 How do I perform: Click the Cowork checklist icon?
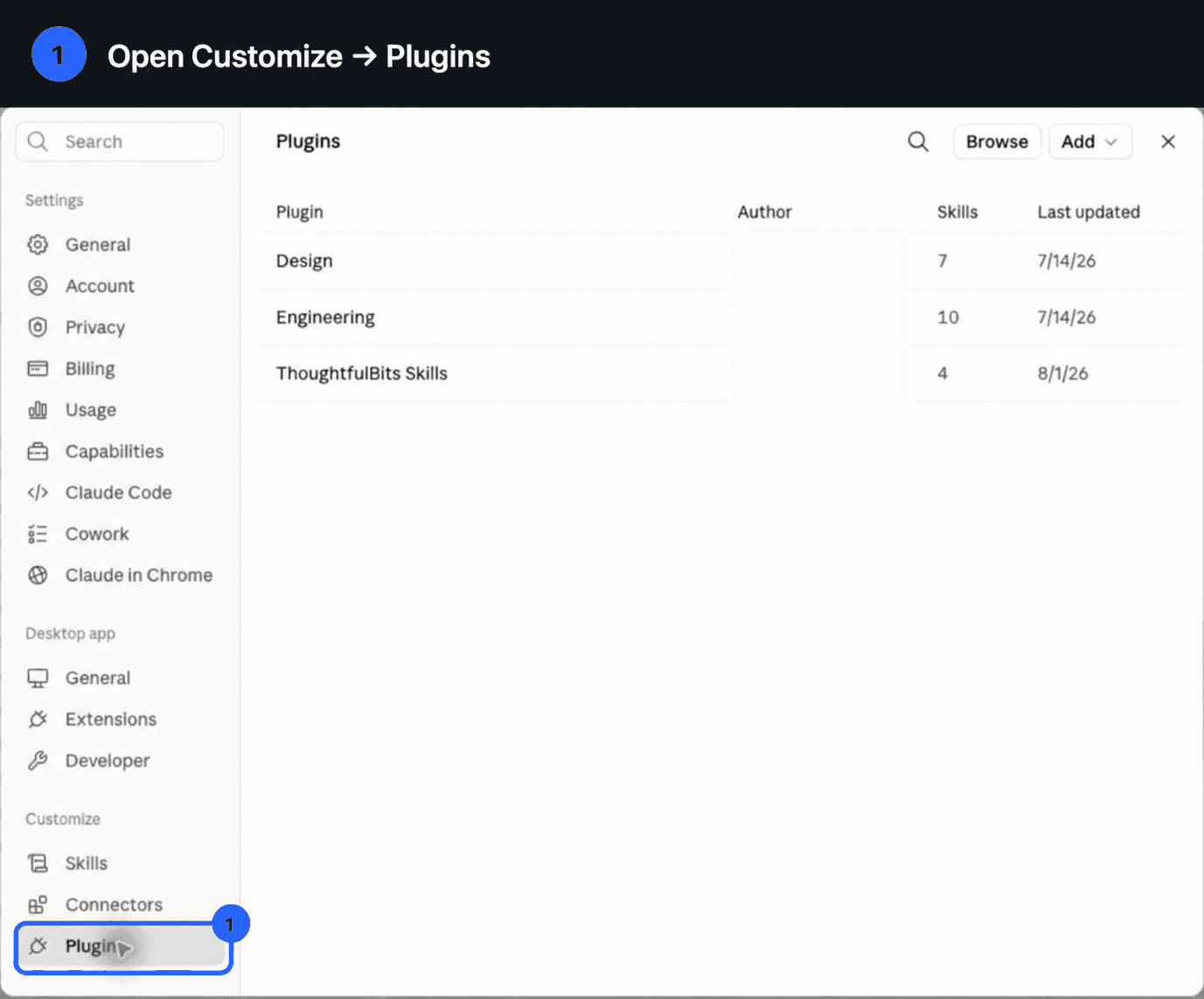click(x=38, y=534)
